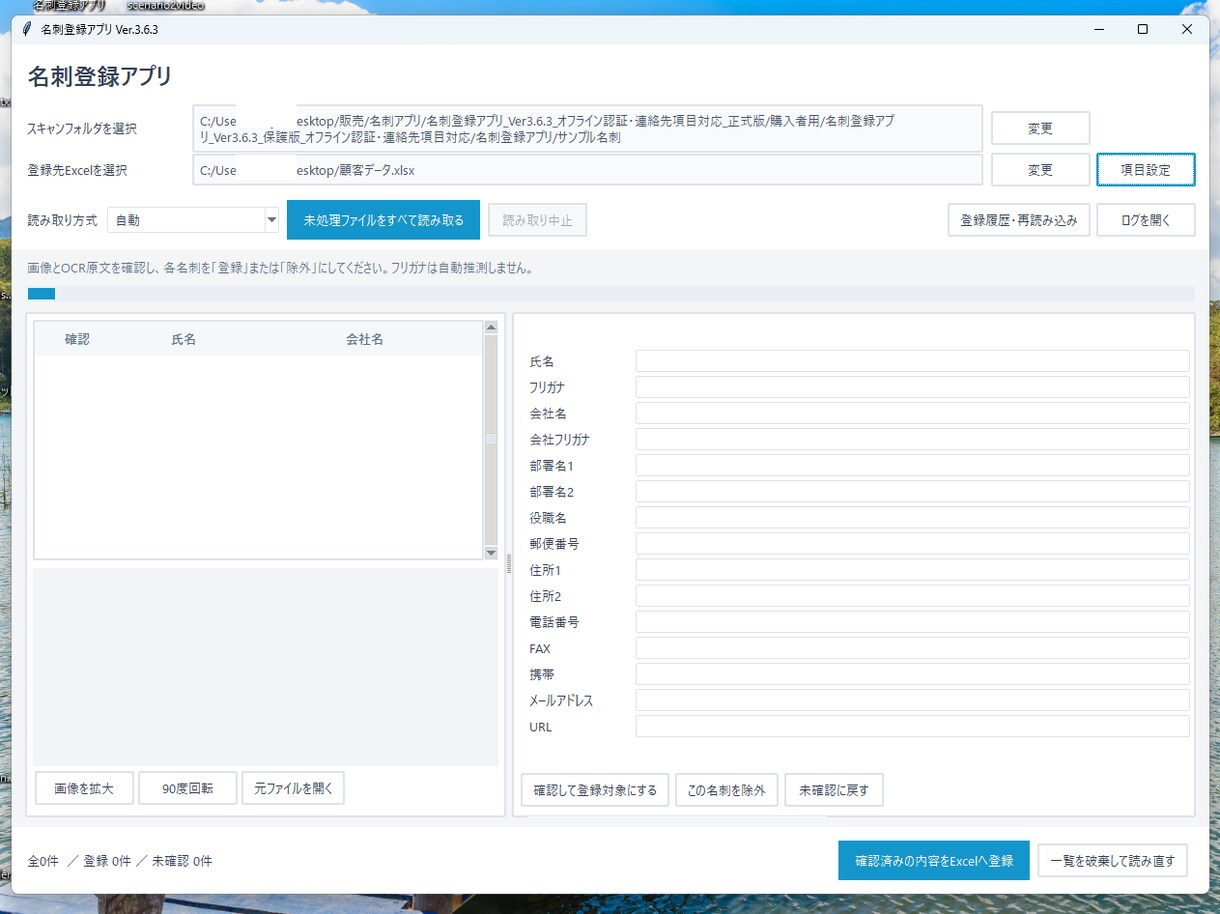1220x914 pixels.
Task: Close the 名刺登録アプリ window
Action: point(1187,29)
